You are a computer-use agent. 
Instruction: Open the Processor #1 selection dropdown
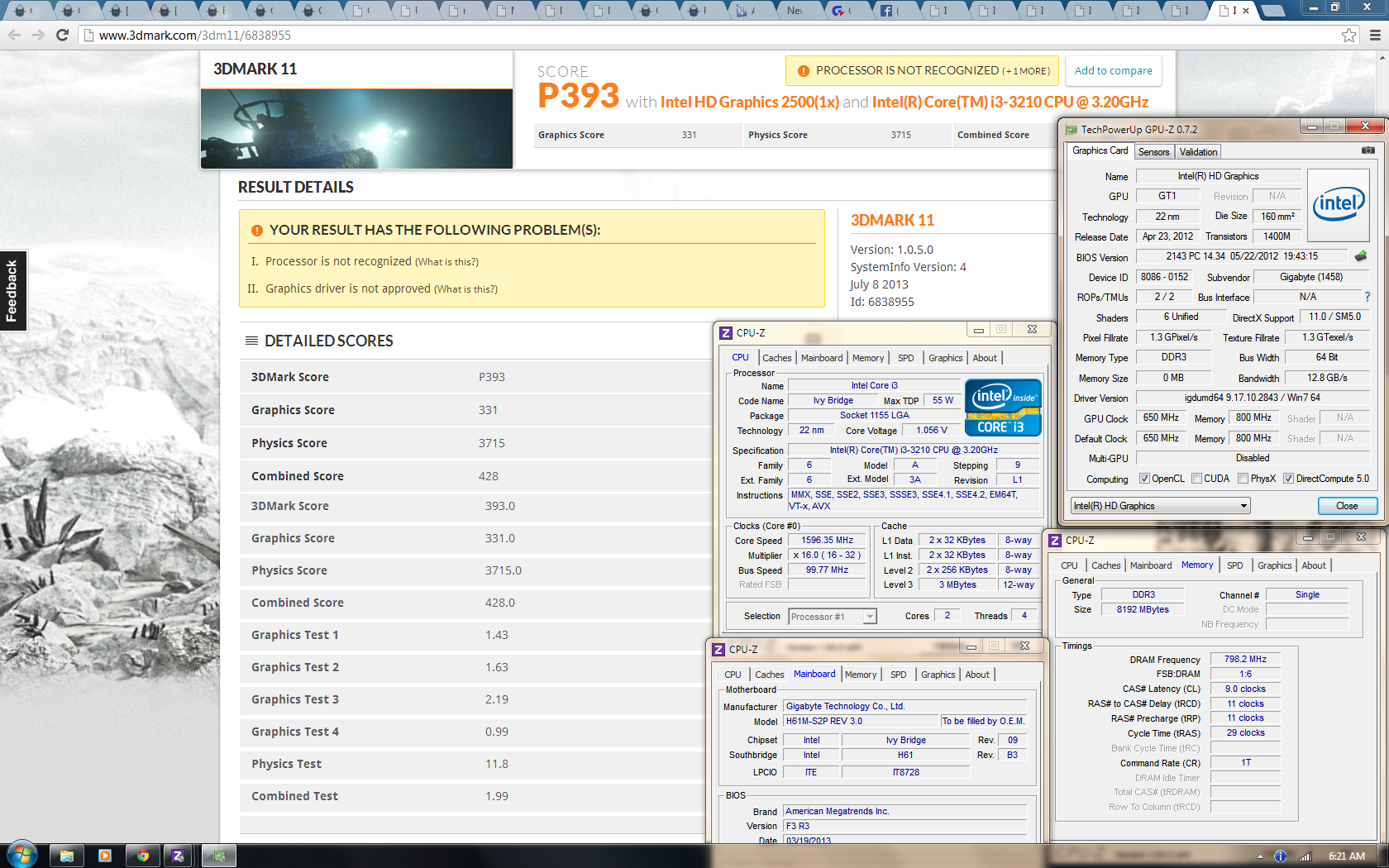832,617
